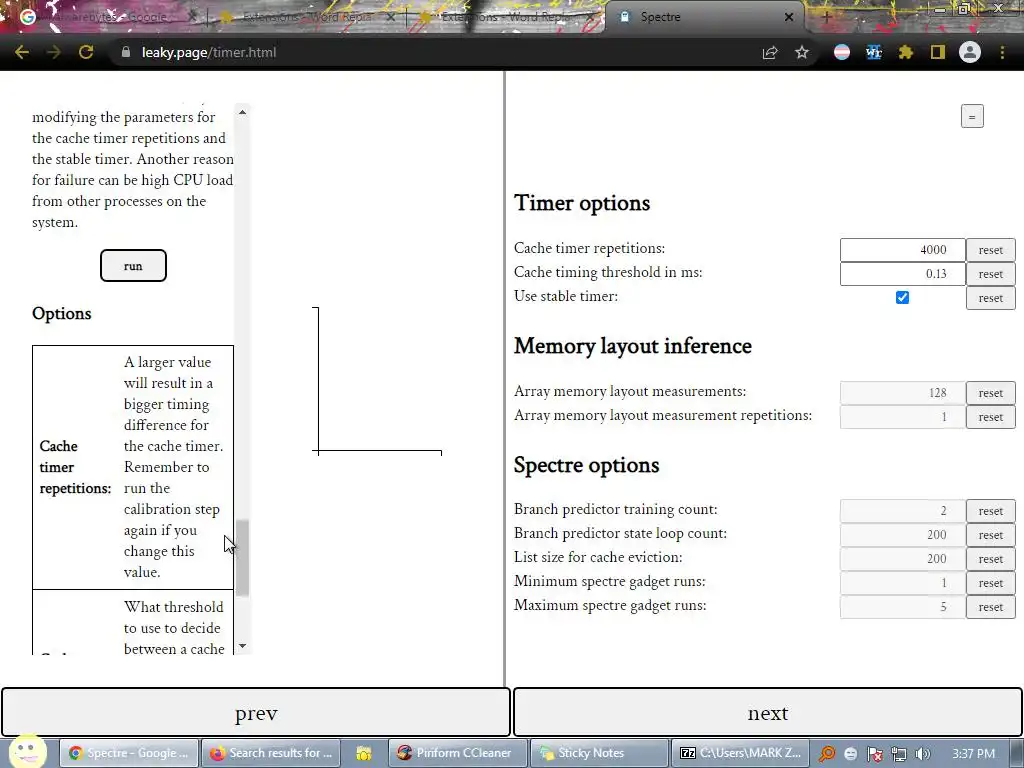Go to the next page with next button
1024x768 pixels.
(x=768, y=712)
